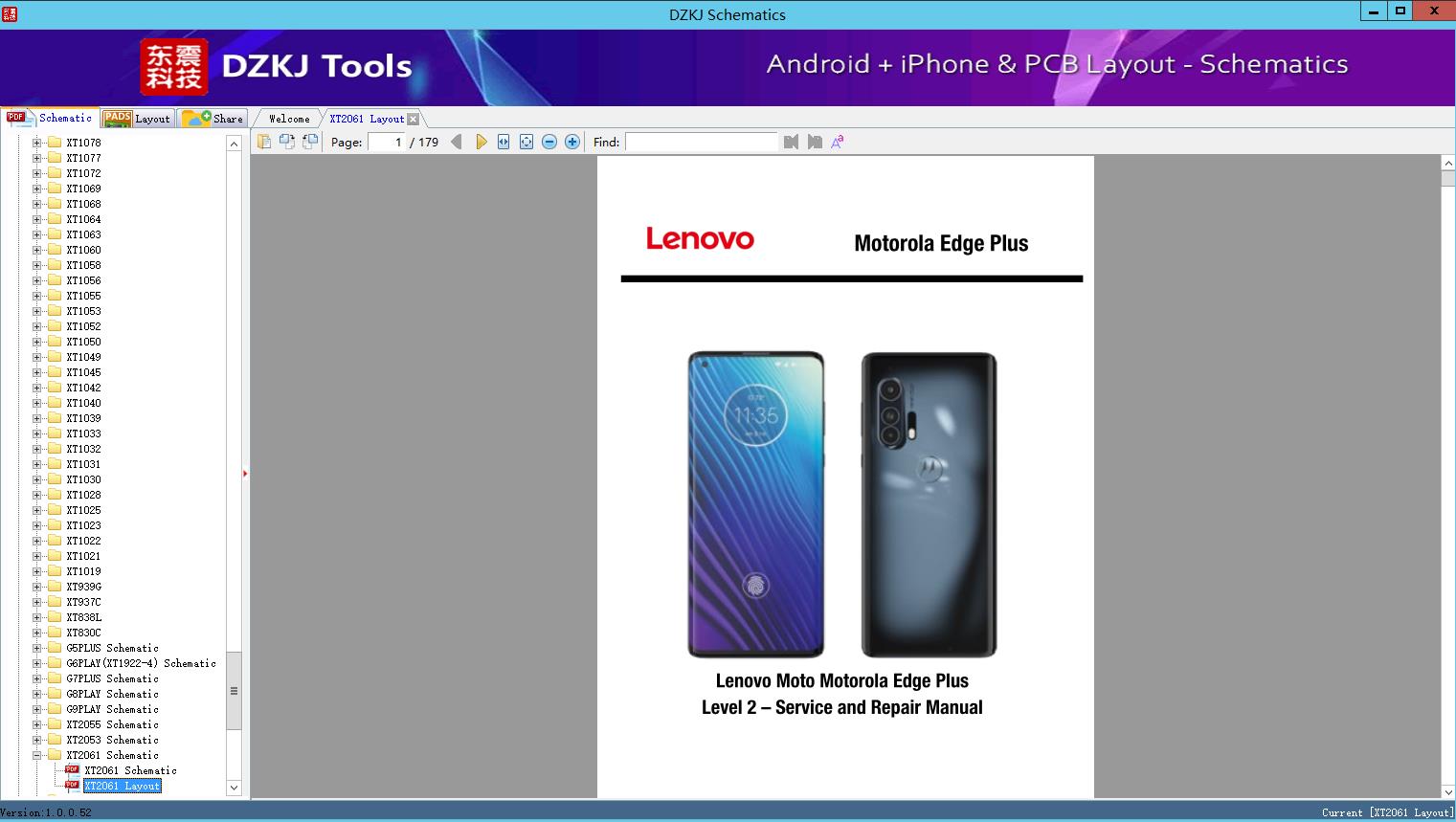Expand the G5PLUS Schematic node
The height and width of the screenshot is (822, 1456).
point(36,648)
